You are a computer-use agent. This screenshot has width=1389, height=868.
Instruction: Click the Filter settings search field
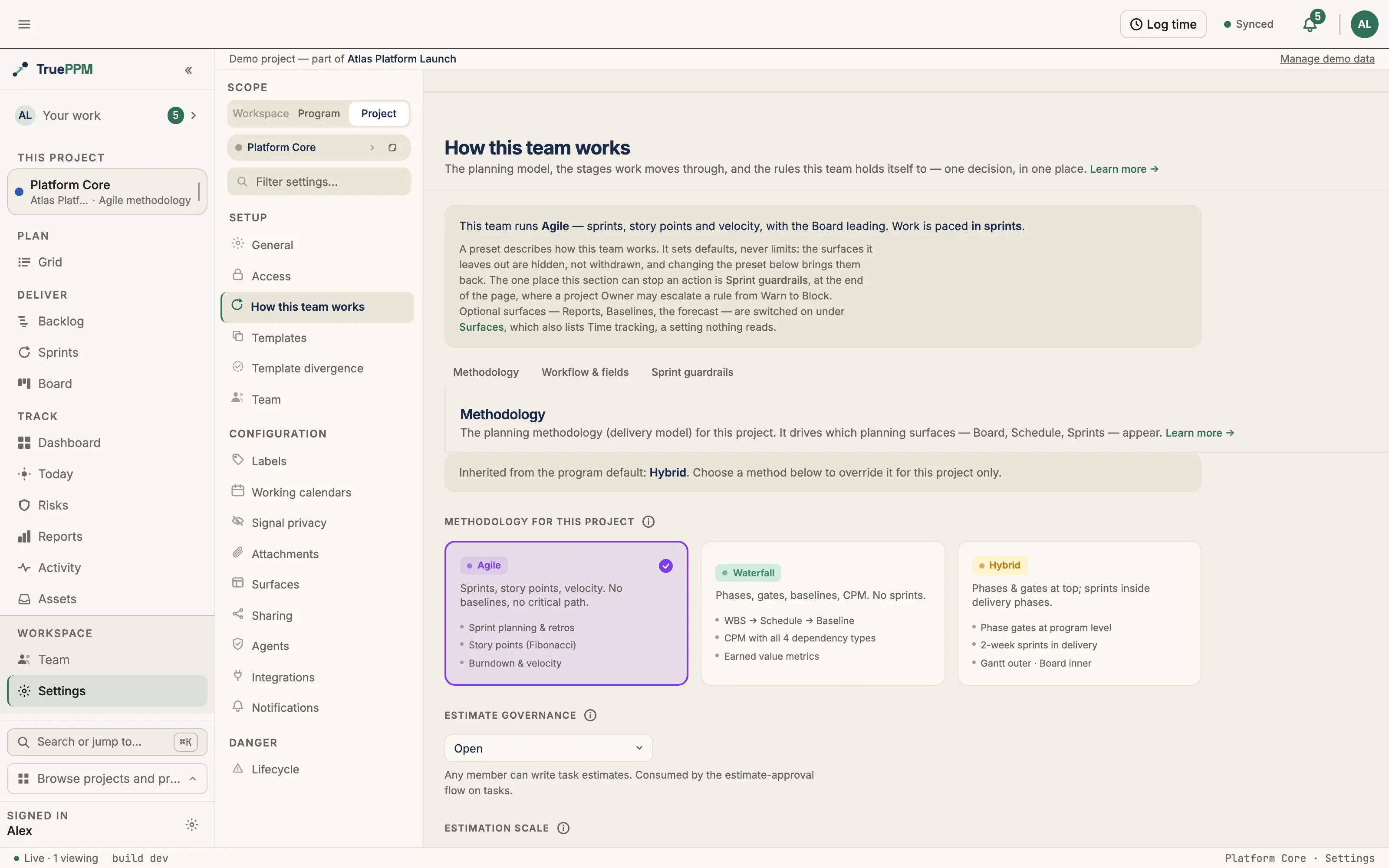[x=319, y=182]
